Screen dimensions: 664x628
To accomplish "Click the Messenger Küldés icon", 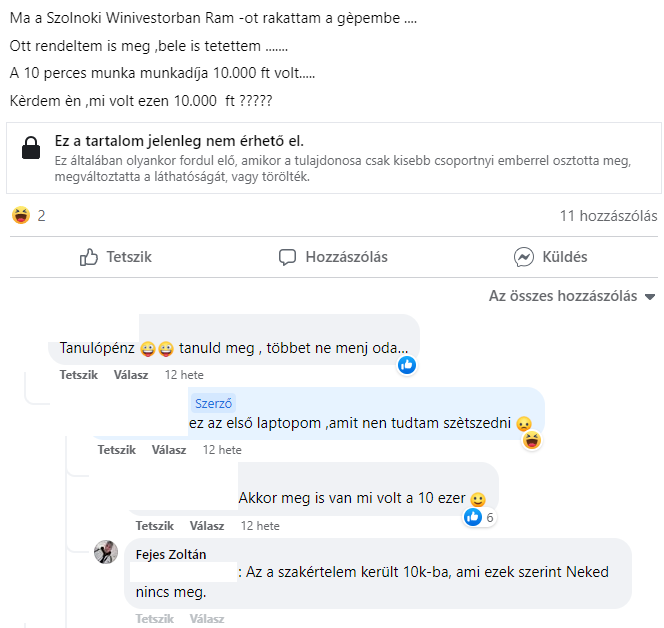I will pyautogui.click(x=523, y=257).
